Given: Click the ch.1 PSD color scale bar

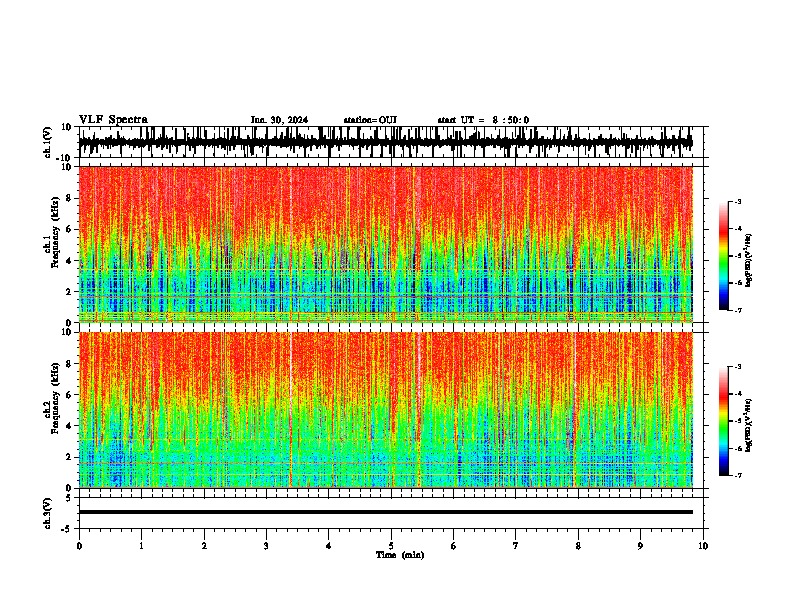Looking at the screenshot, I should (724, 256).
